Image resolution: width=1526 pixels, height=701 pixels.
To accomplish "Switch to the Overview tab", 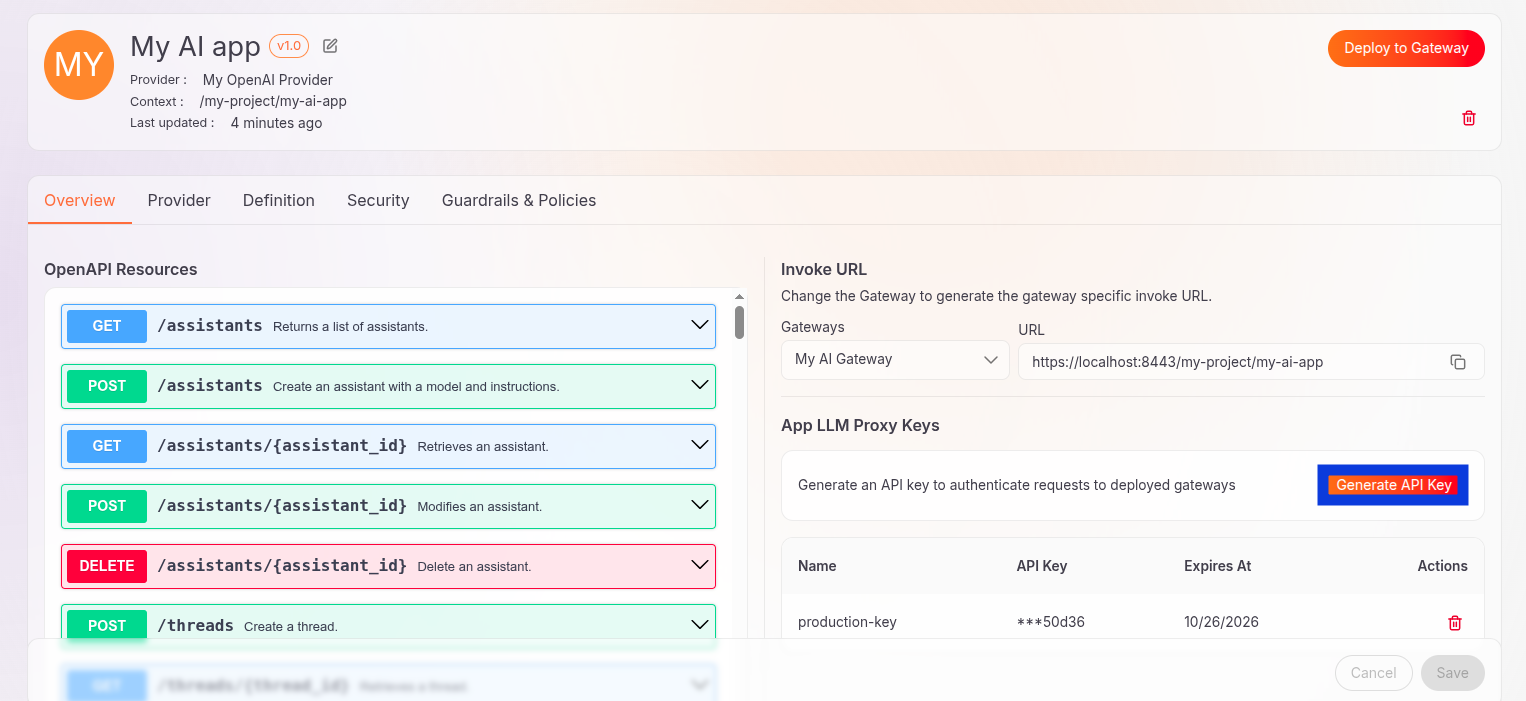I will point(80,200).
